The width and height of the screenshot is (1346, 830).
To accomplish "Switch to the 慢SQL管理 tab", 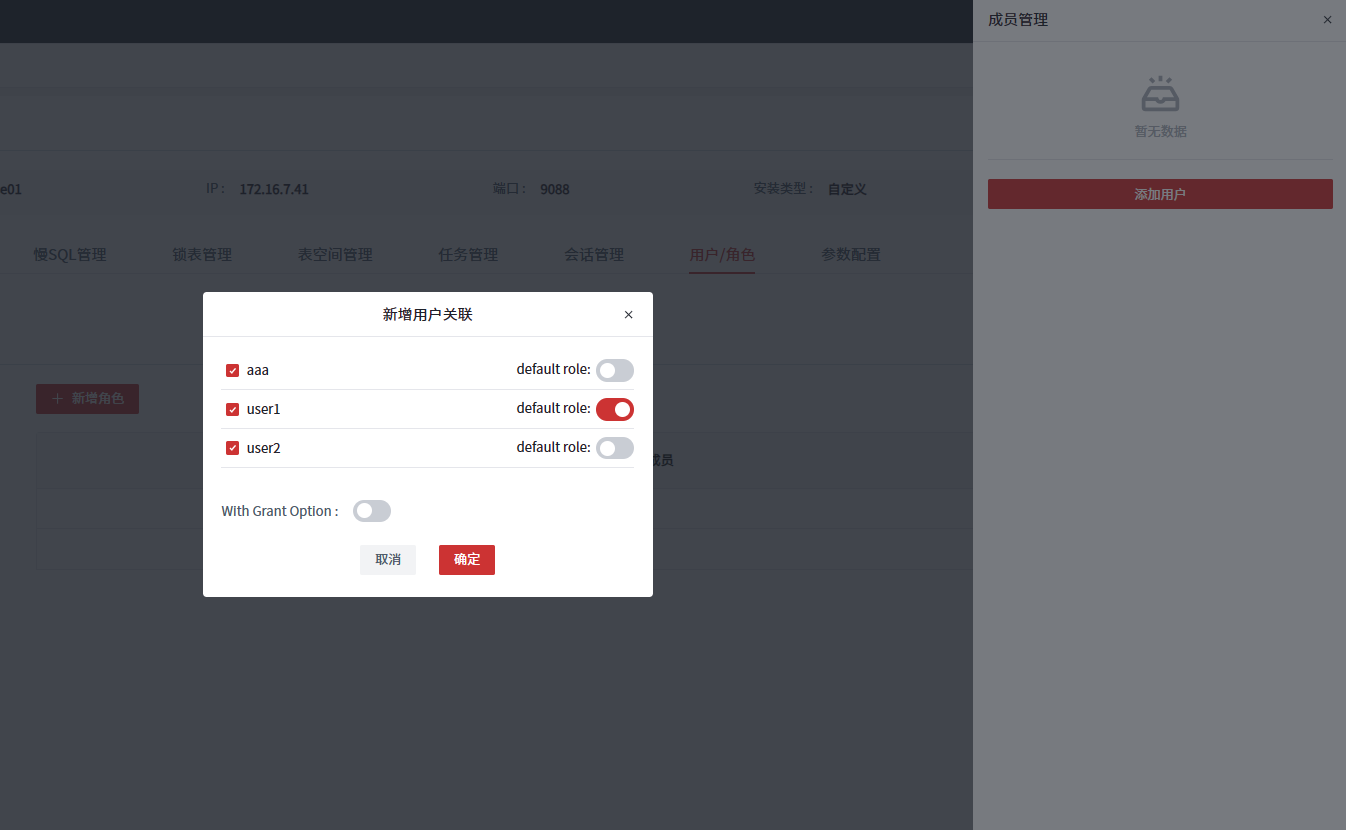I will (70, 255).
